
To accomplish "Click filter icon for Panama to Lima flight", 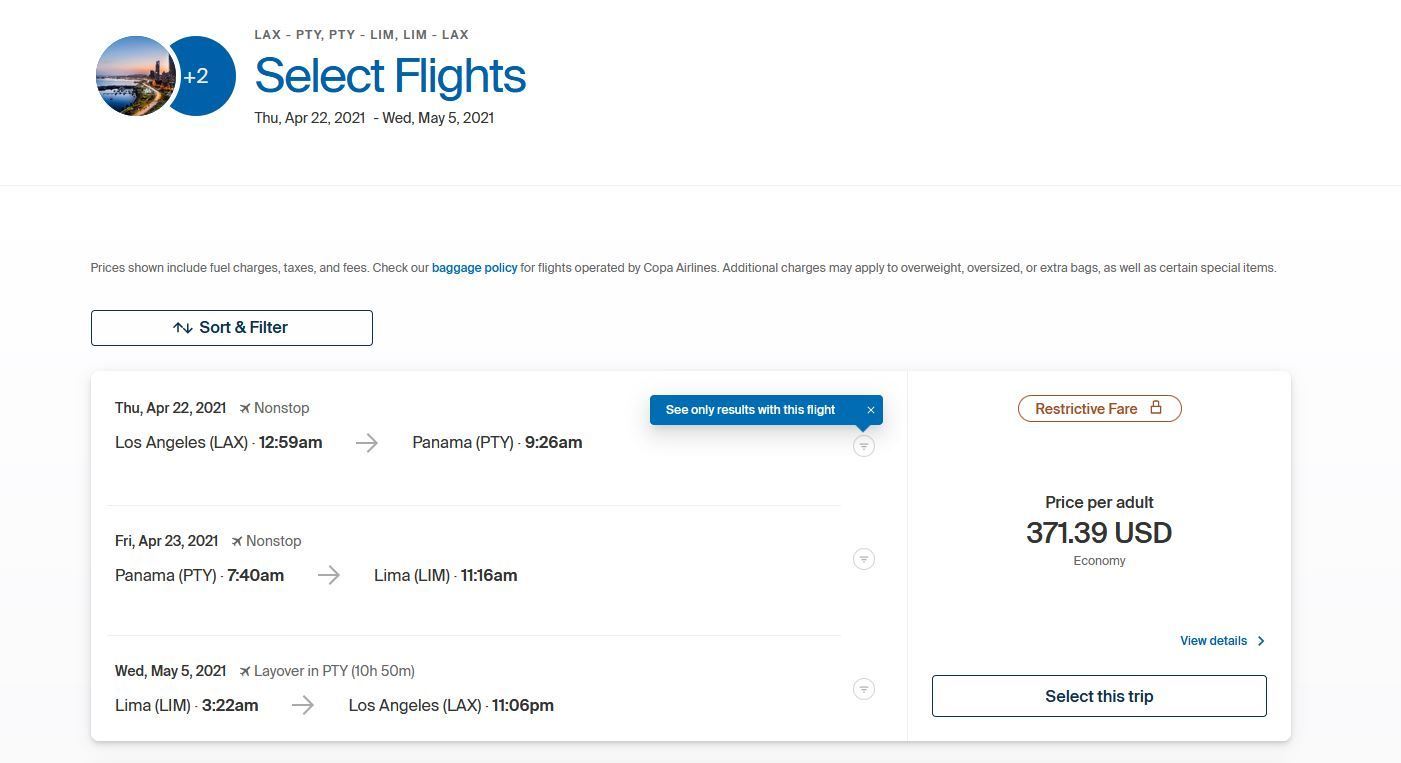I will tap(864, 559).
